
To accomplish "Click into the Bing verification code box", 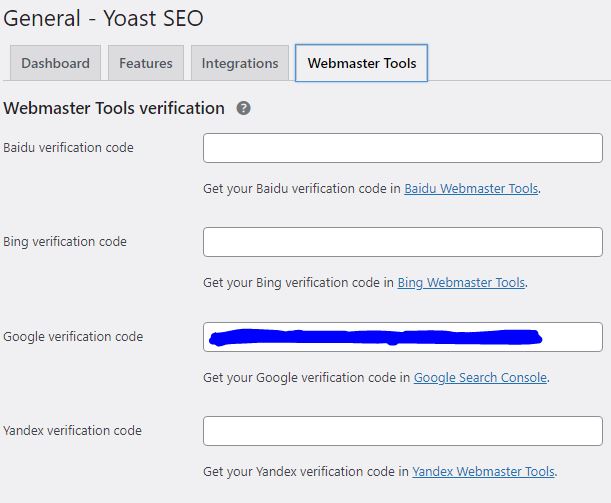I will [402, 242].
